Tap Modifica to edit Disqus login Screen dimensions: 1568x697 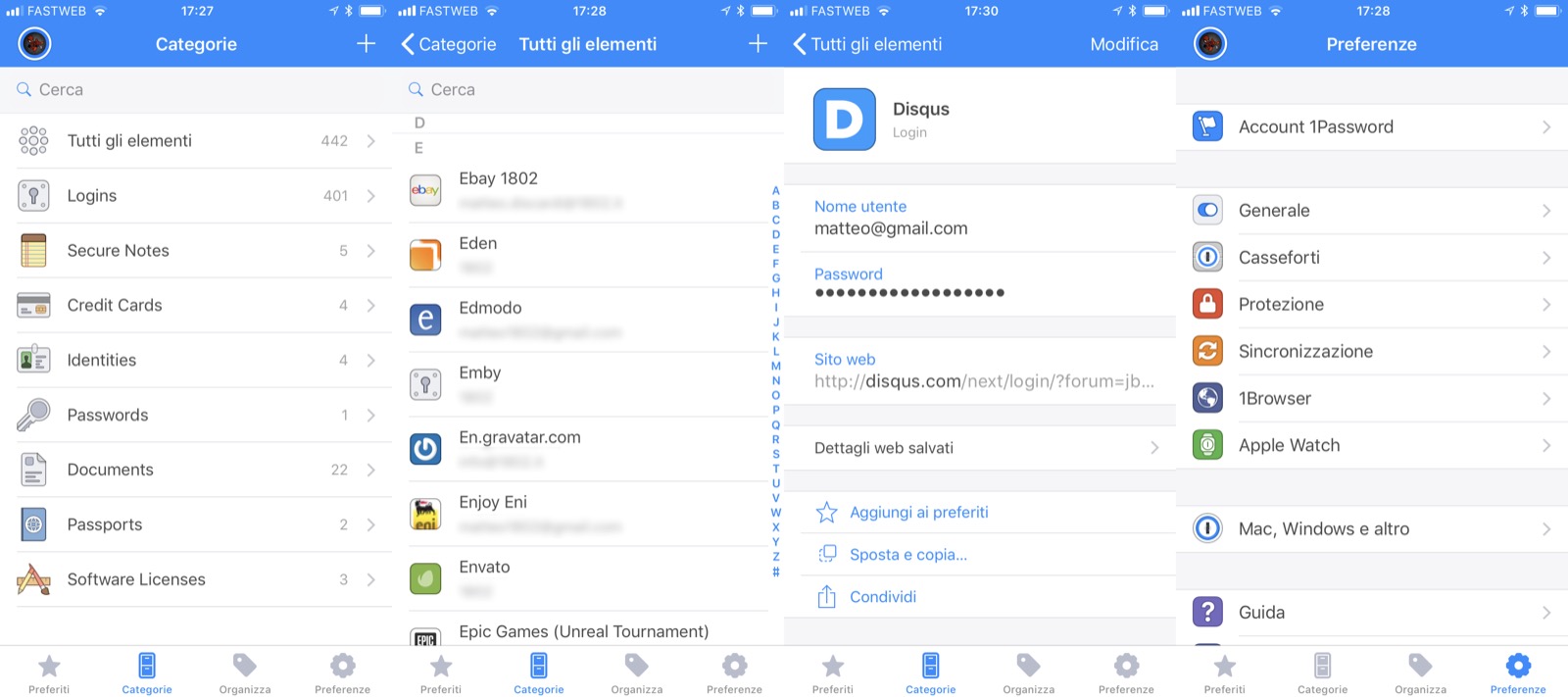[1124, 44]
